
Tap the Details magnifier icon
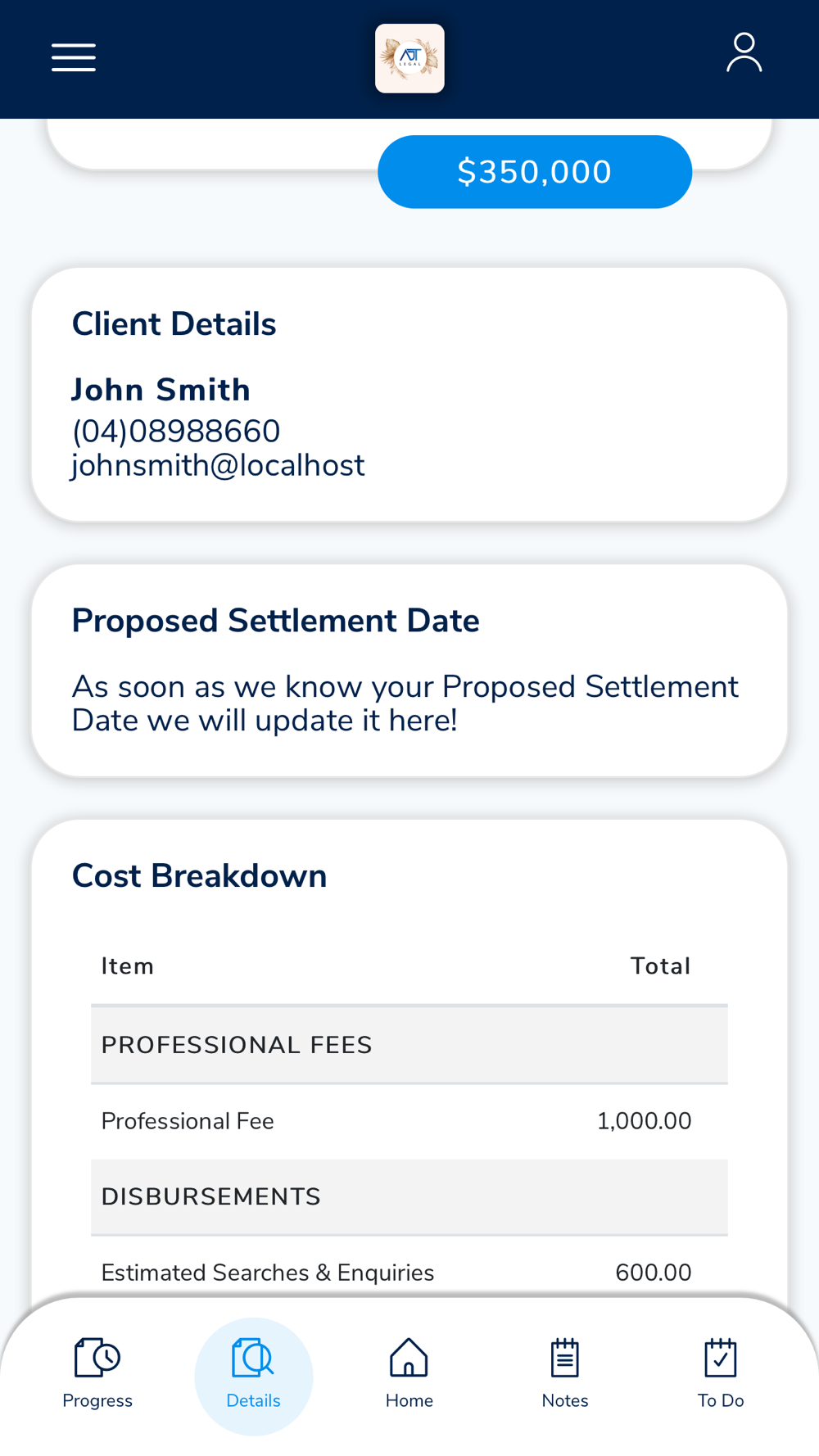[x=253, y=1358]
